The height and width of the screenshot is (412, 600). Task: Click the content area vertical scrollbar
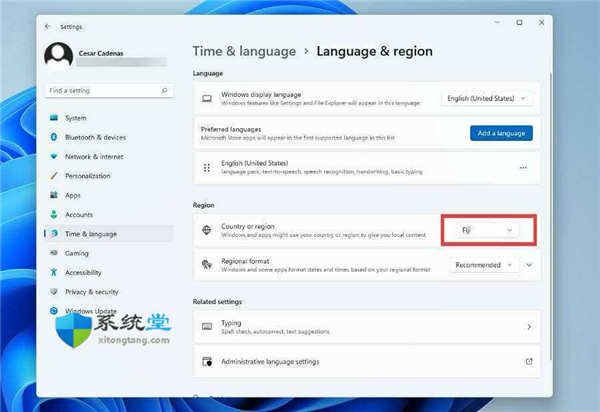click(551, 216)
